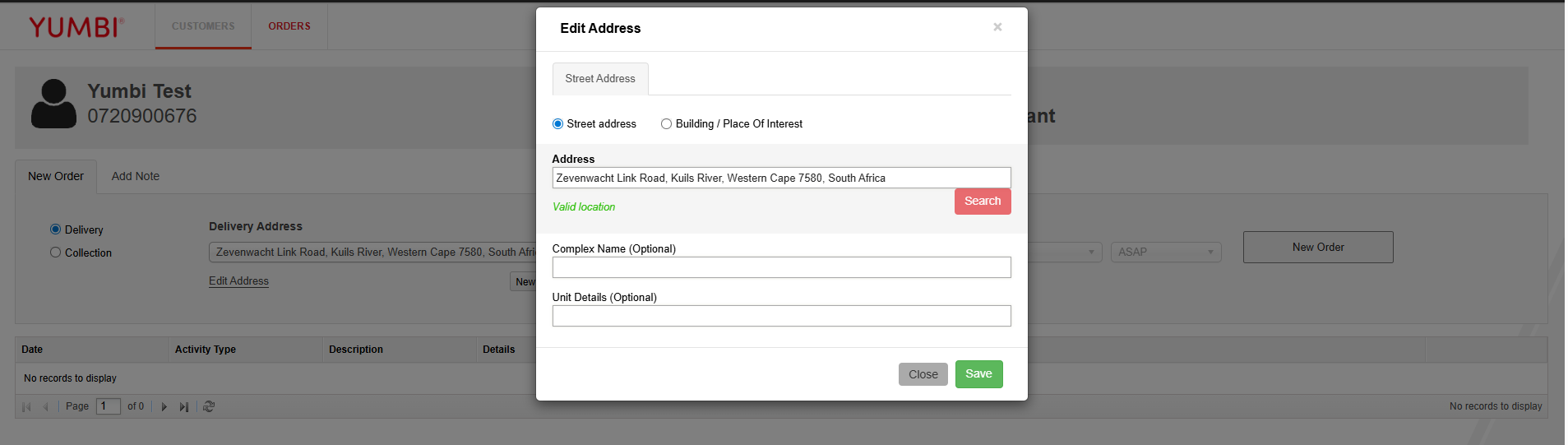Jump to last page of activity grid
1568x445 pixels.
point(184,406)
